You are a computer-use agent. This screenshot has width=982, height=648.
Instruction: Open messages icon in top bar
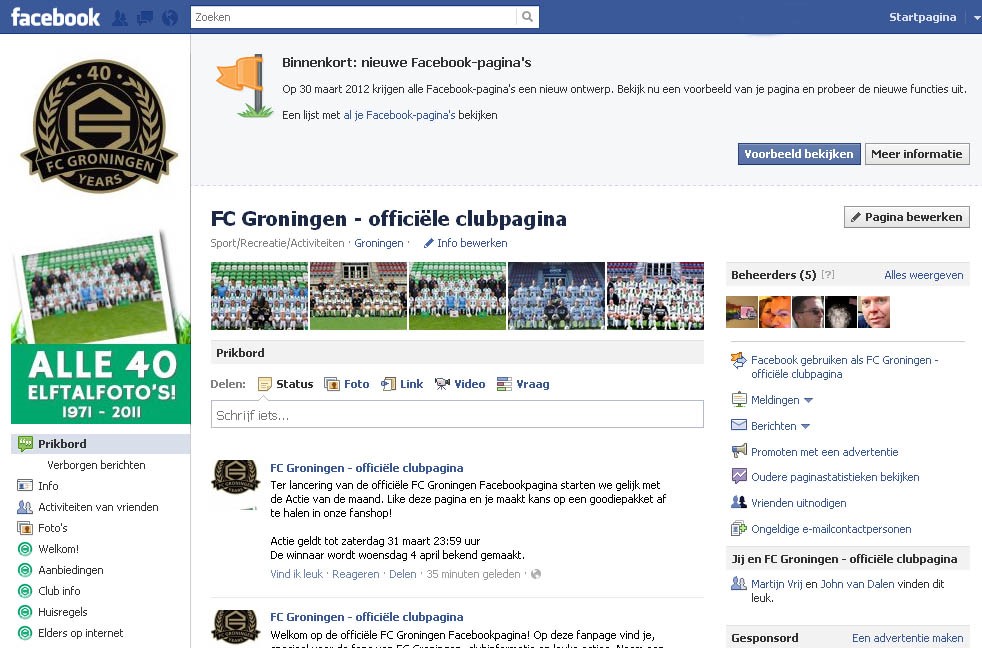pos(145,18)
